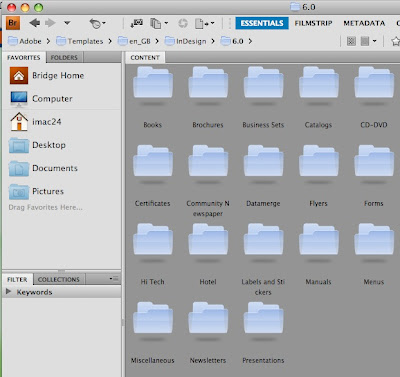Image resolution: width=400 pixels, height=377 pixels.
Task: Open the Reveal recent files boomerang icon
Action: (95, 23)
